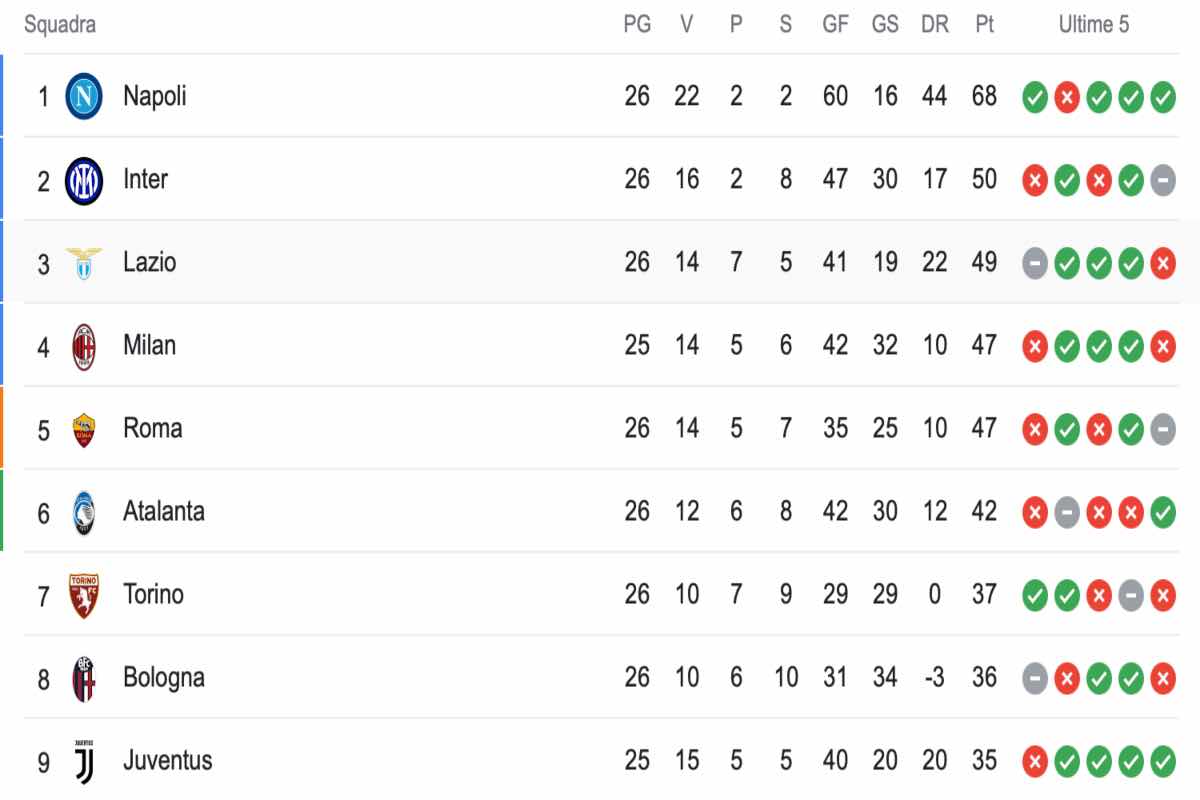Click Napoli's red loss result icon

tap(1067, 97)
